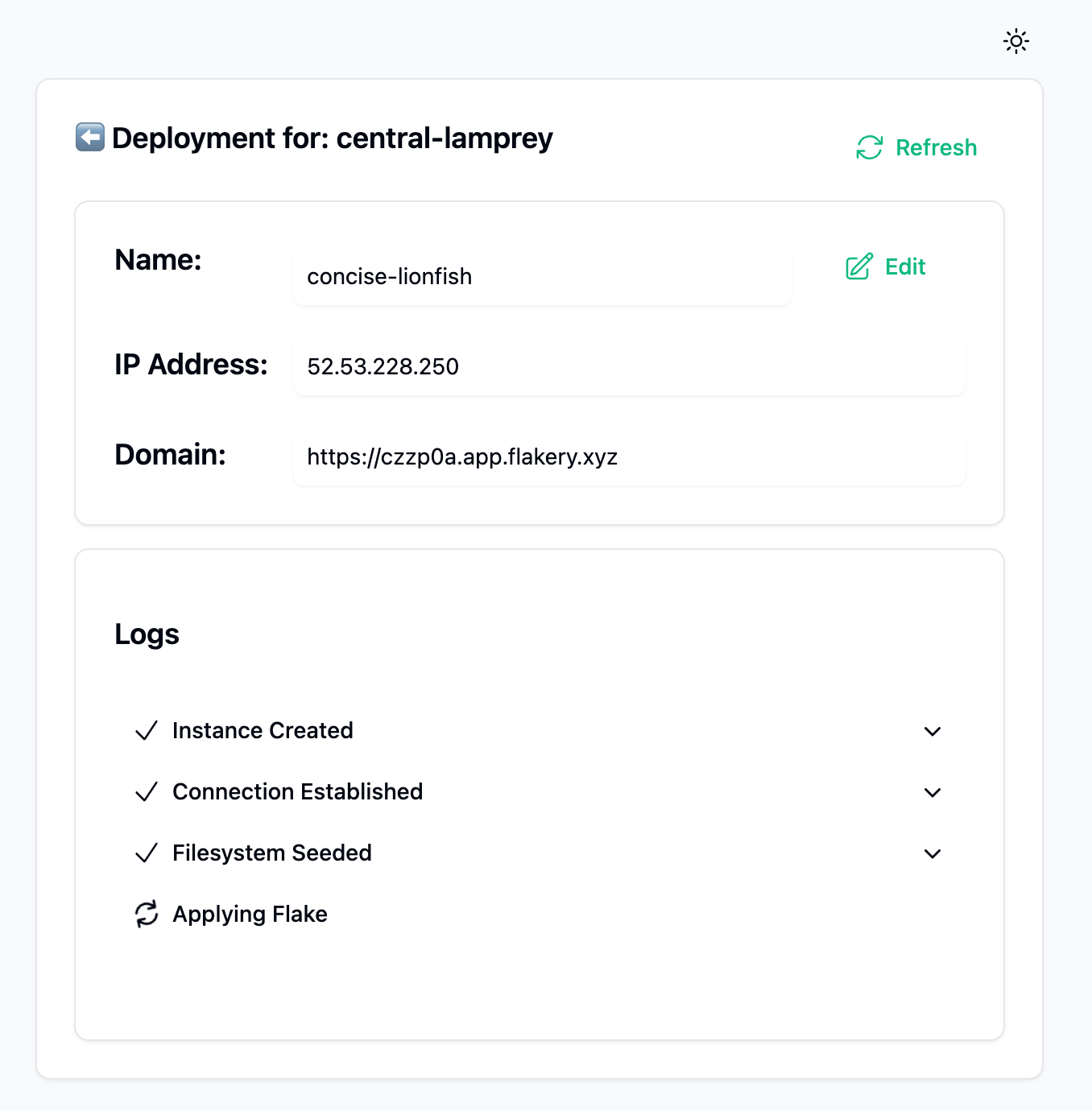Select the IP Address field 52.53.228.250
The height and width of the screenshot is (1111, 1092).
(628, 366)
